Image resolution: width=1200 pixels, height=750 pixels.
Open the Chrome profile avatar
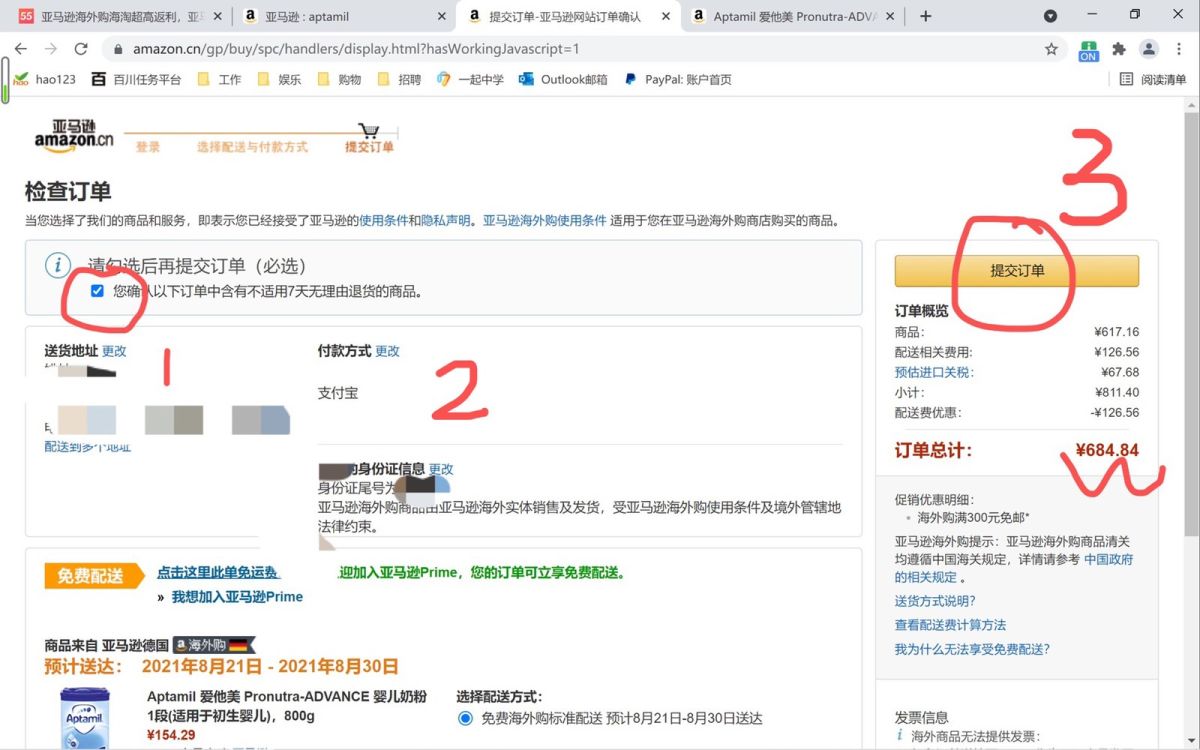(x=1149, y=49)
